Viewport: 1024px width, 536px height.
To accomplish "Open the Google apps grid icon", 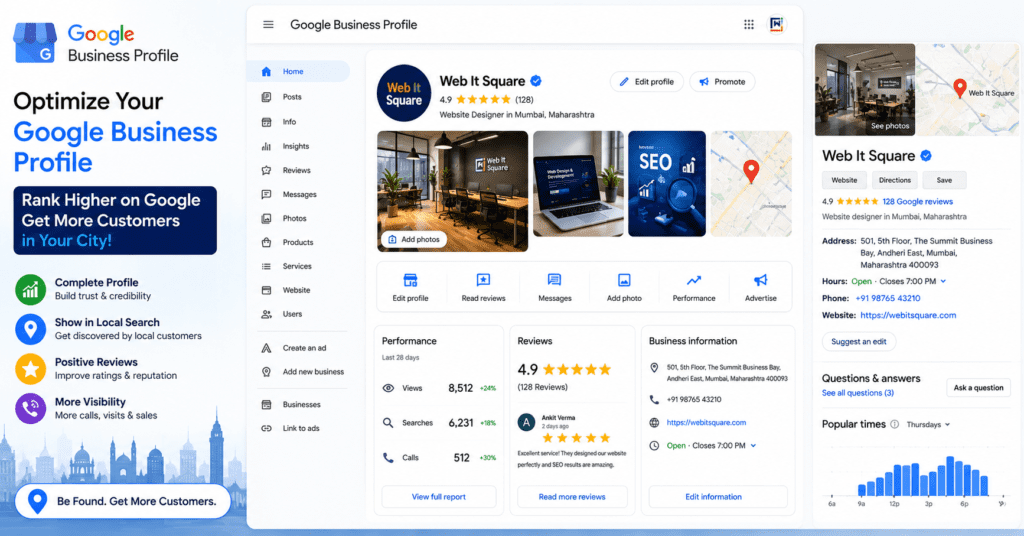I will (x=748, y=24).
